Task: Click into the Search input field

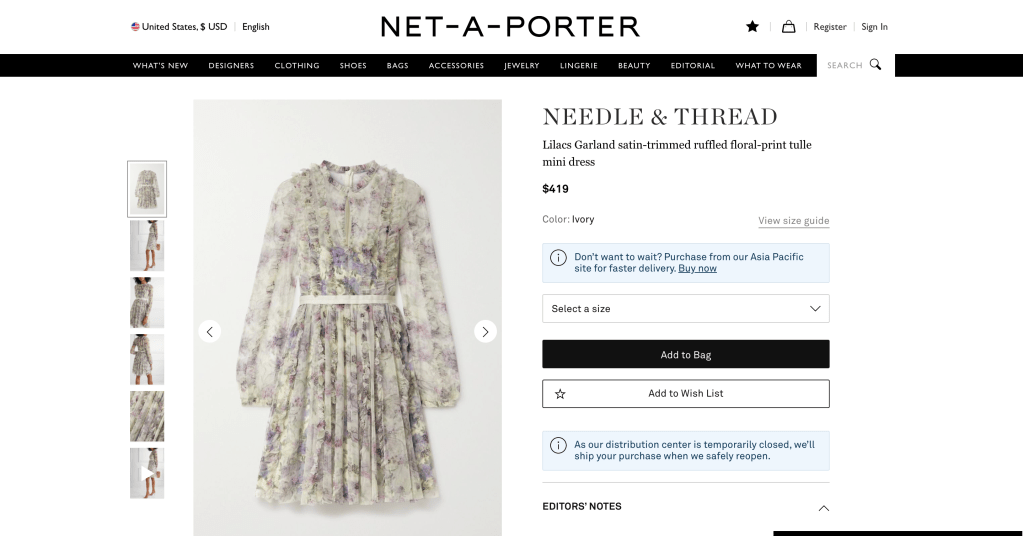Action: point(844,66)
